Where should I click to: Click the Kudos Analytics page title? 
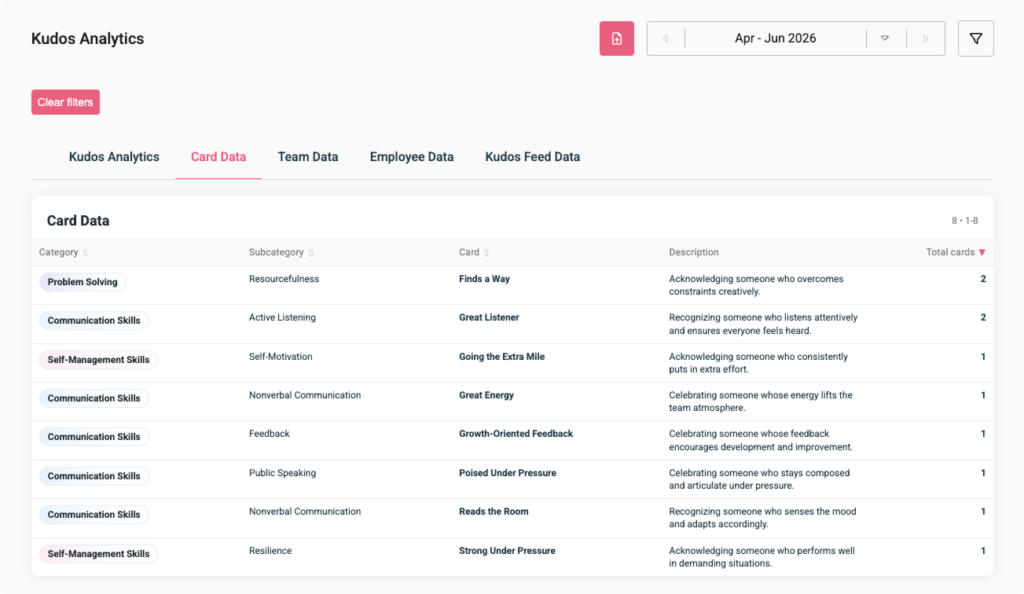coord(88,39)
